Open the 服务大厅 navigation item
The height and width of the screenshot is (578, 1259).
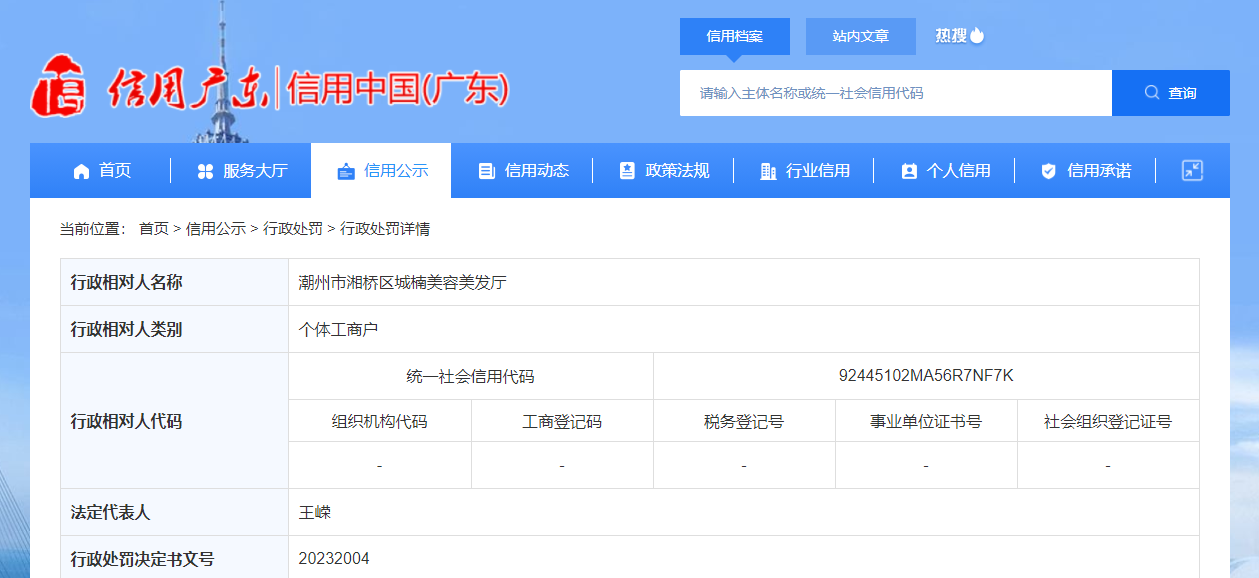click(x=242, y=171)
